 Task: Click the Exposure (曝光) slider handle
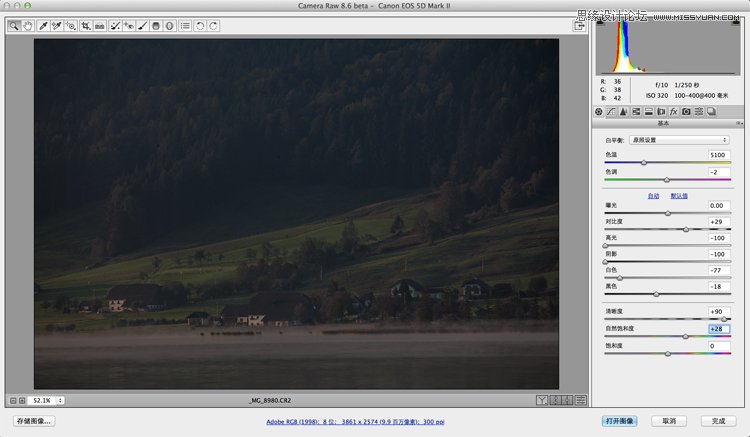coord(668,214)
